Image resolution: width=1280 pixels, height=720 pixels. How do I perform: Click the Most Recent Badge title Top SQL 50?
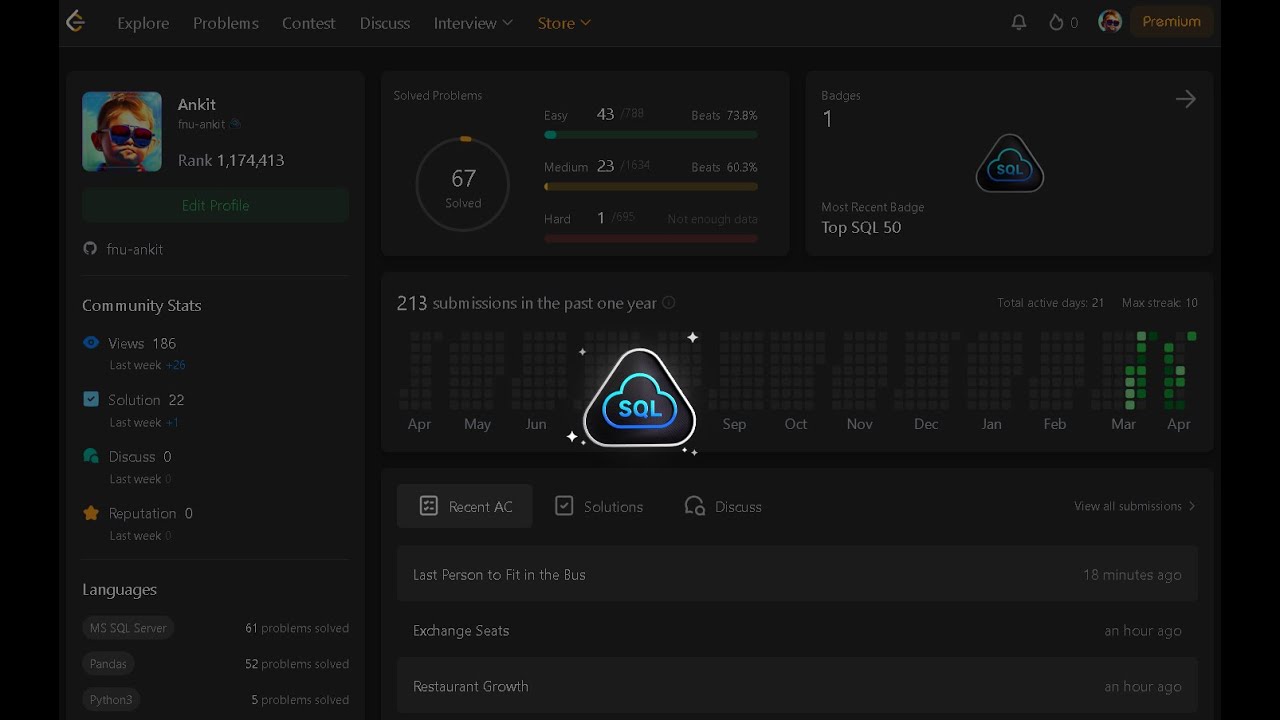click(x=861, y=227)
